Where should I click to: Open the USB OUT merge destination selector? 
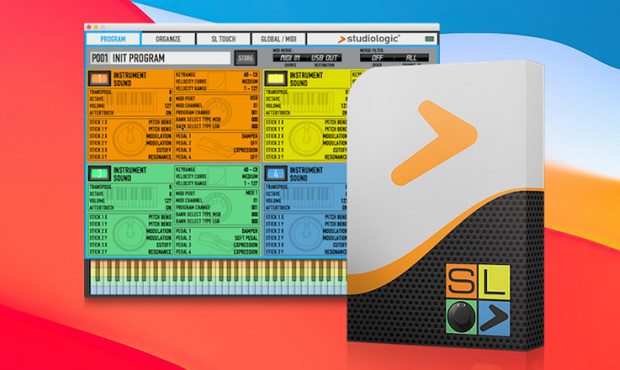[324, 58]
